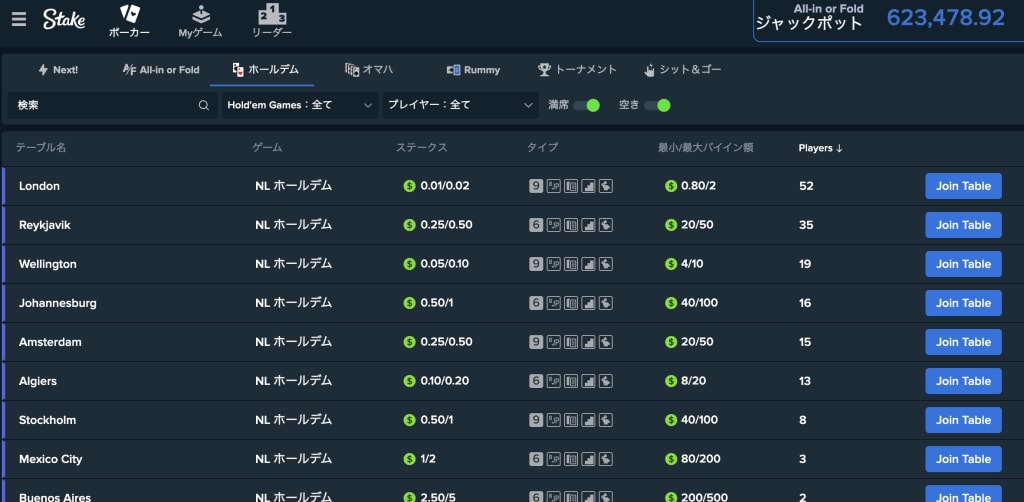Click the stairs icon in Algiers row

(588, 381)
